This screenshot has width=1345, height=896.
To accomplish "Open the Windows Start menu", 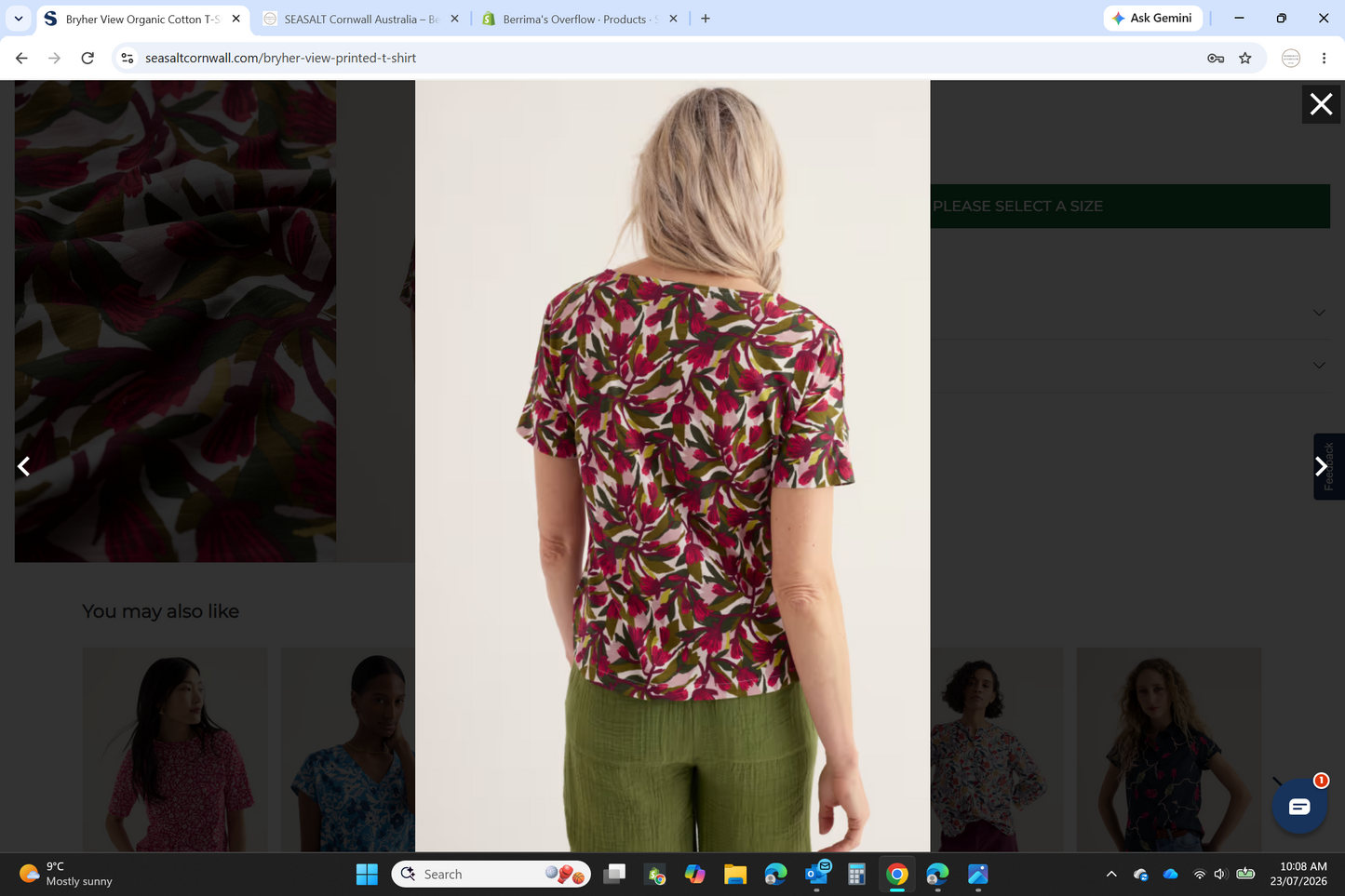I will pyautogui.click(x=367, y=875).
